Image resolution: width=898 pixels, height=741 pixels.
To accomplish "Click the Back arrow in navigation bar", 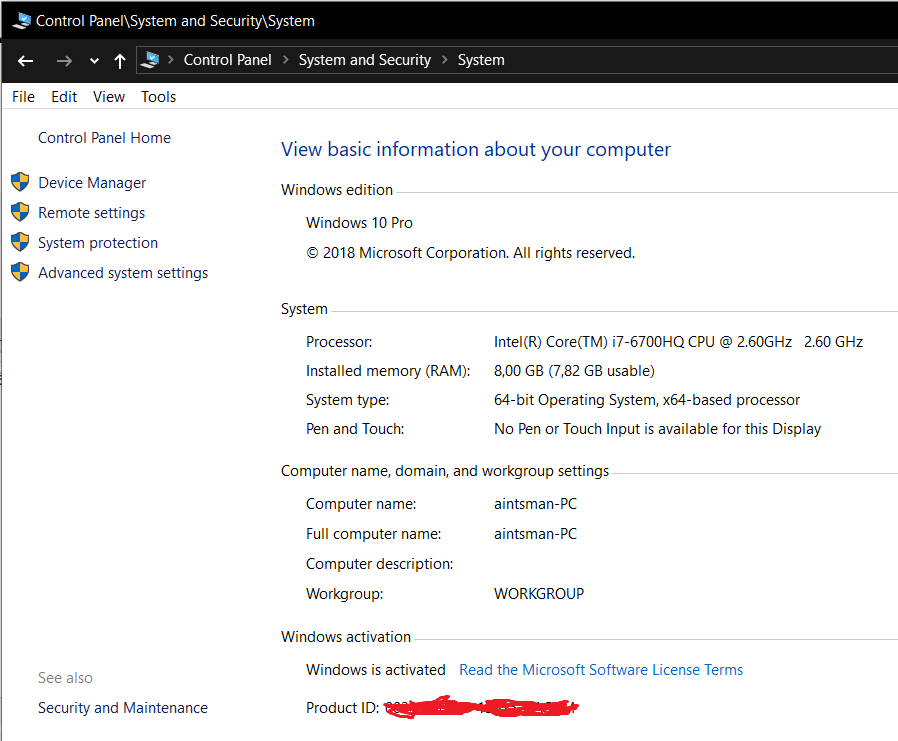I will pyautogui.click(x=26, y=61).
